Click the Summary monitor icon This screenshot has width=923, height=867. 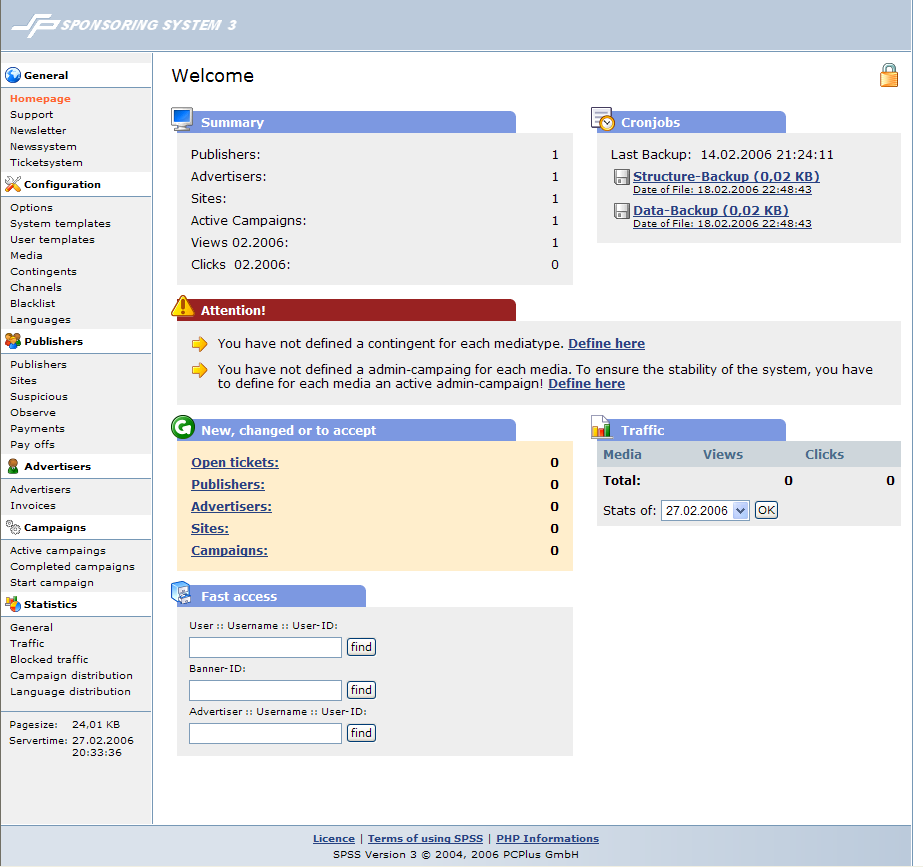tap(182, 120)
